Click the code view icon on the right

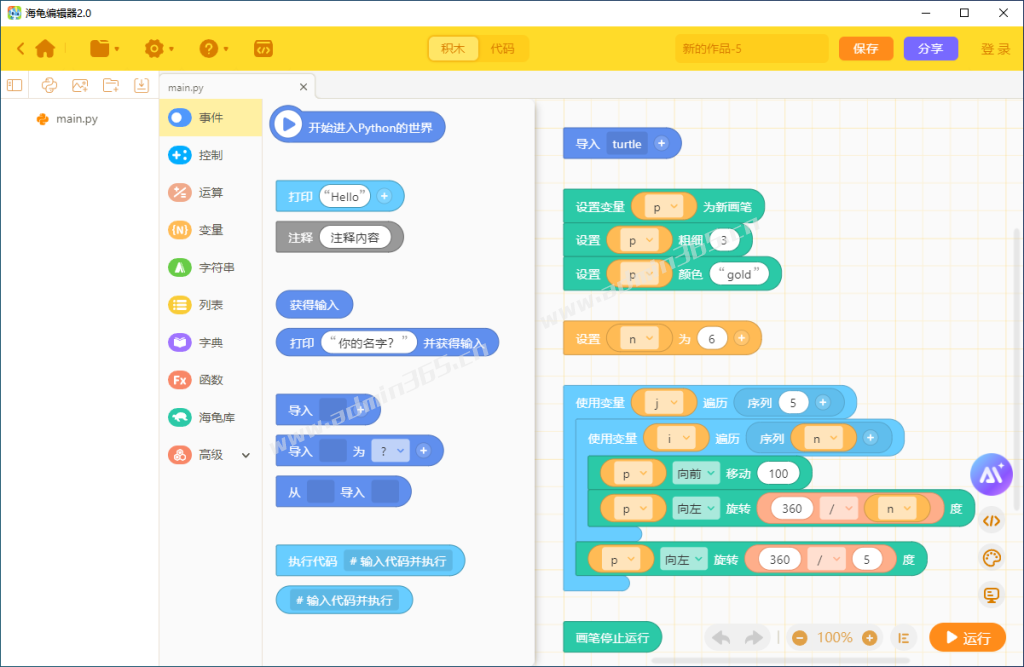[991, 521]
